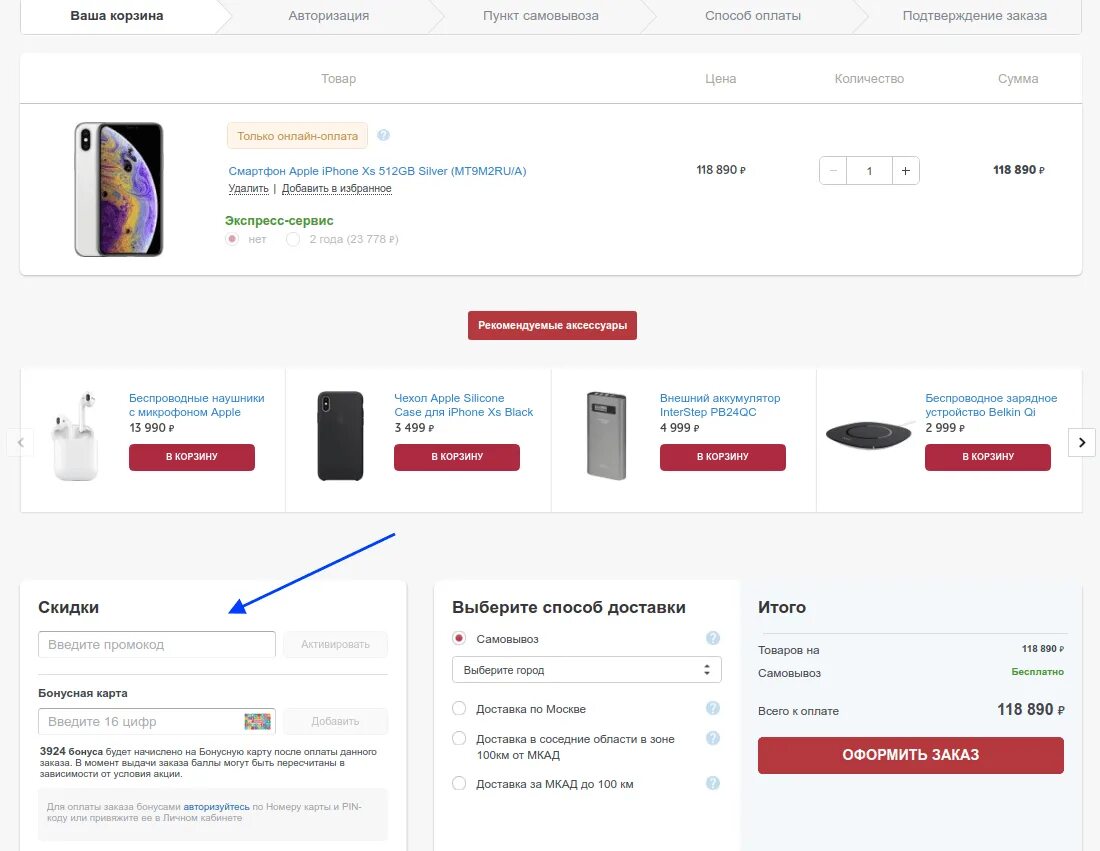Viewport: 1100px width, 851px height.
Task: Go to Способ оплаты step
Action: [x=753, y=15]
